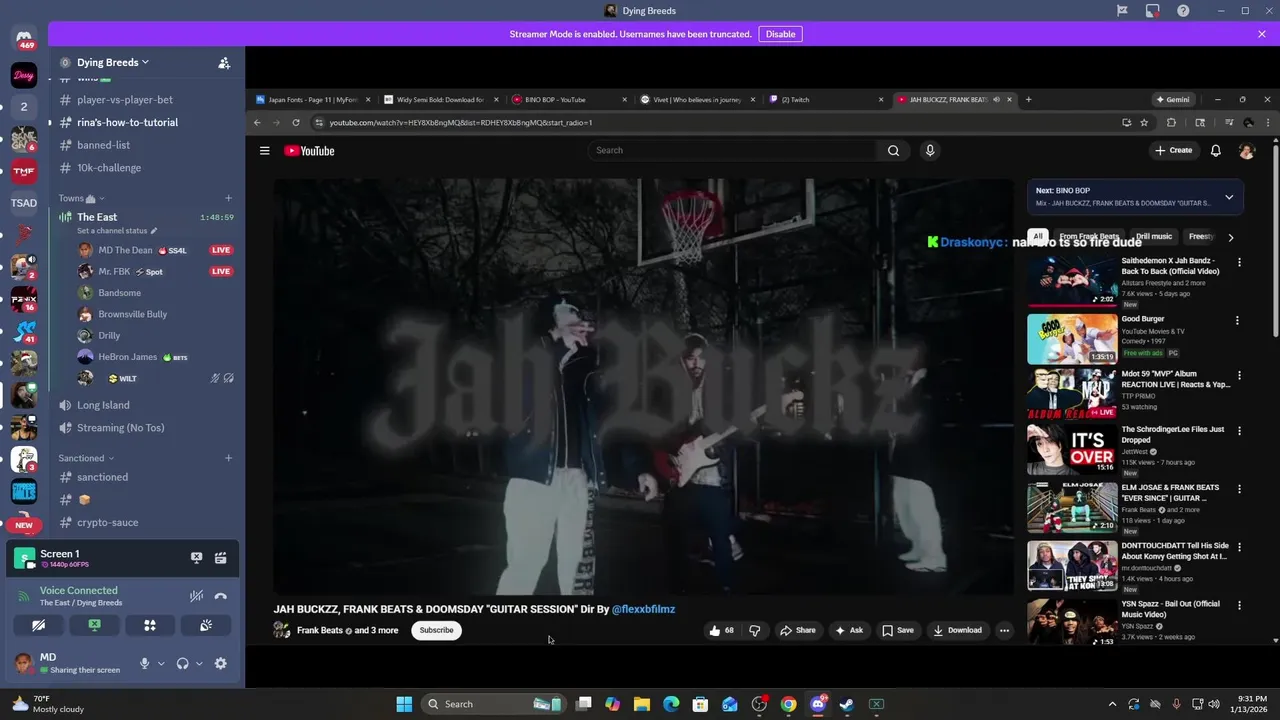
Task: Open Windows Start menu
Action: click(x=404, y=704)
